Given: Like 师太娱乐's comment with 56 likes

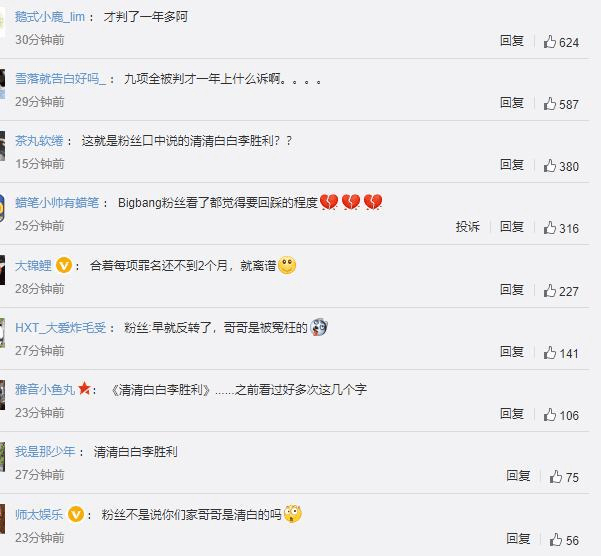Looking at the screenshot, I should click(564, 540).
